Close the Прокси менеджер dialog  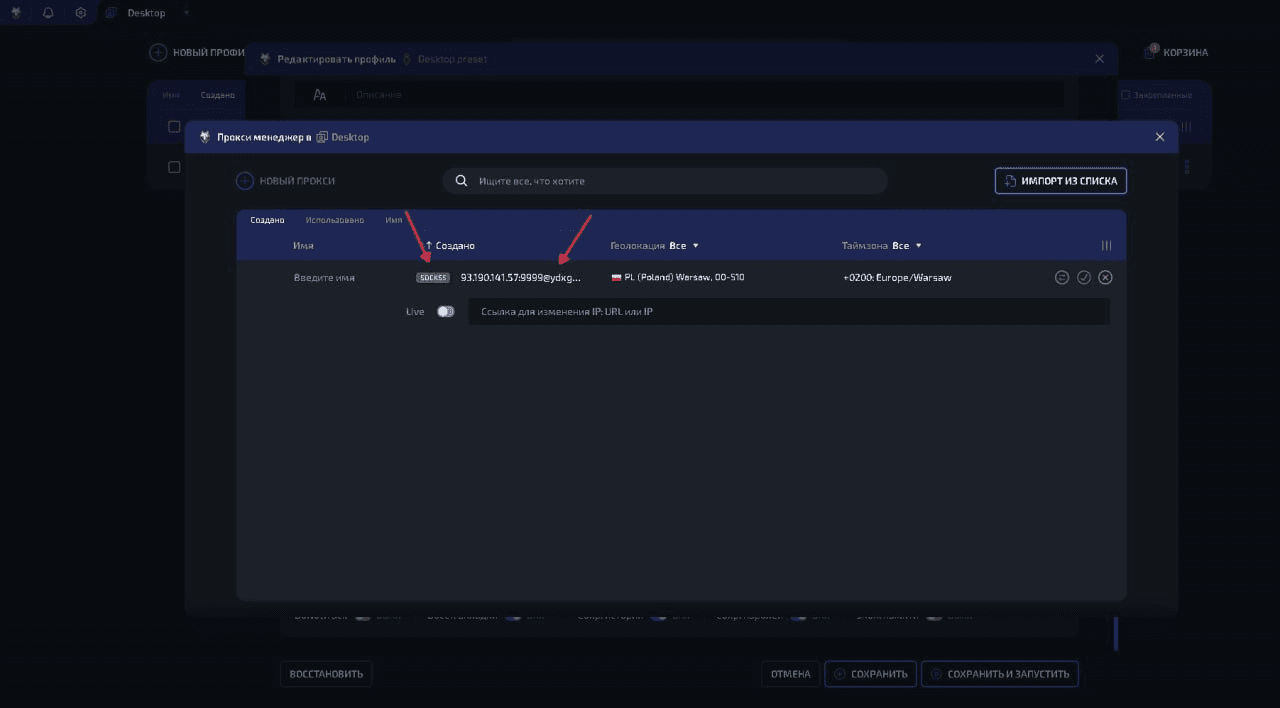coord(1160,137)
